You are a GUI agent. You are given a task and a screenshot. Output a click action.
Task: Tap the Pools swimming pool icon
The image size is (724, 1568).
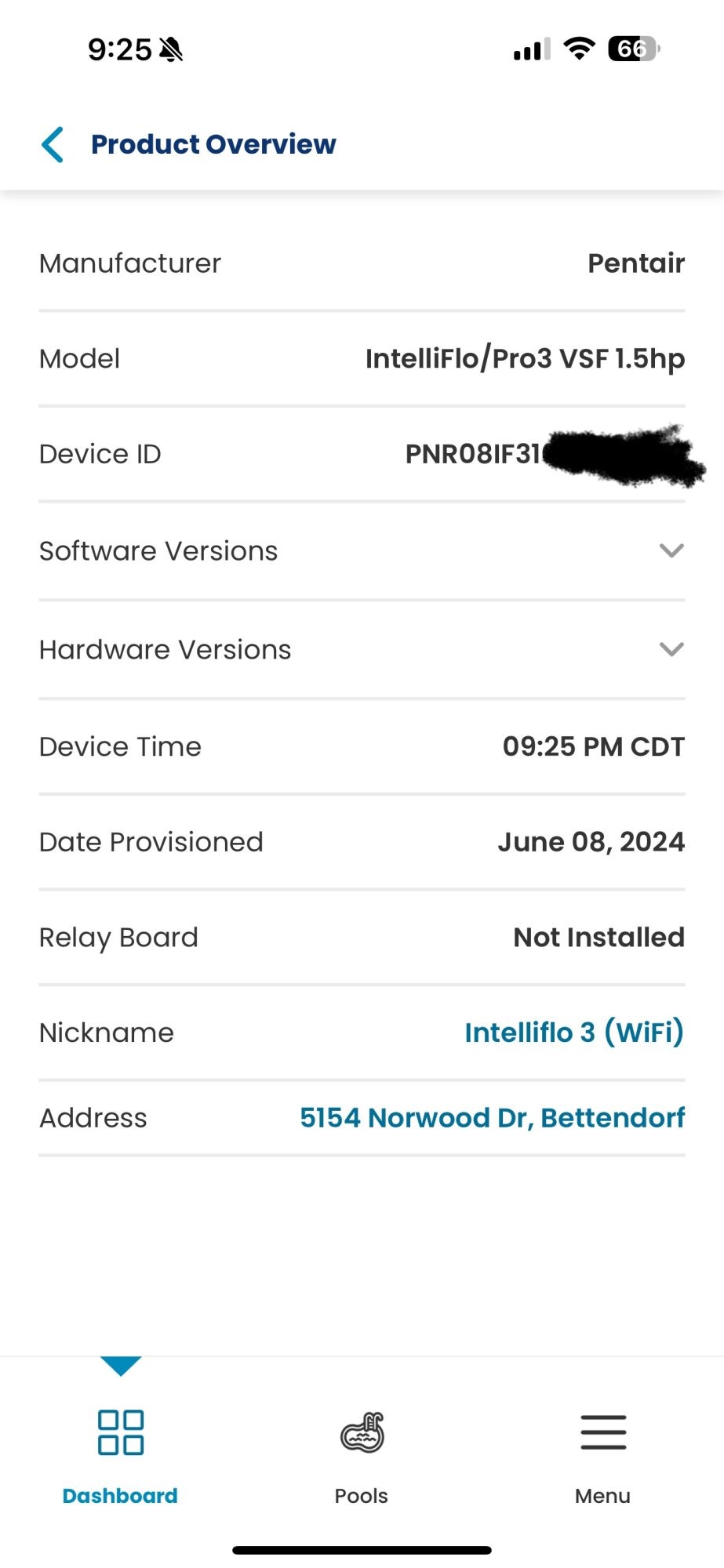tap(362, 1432)
